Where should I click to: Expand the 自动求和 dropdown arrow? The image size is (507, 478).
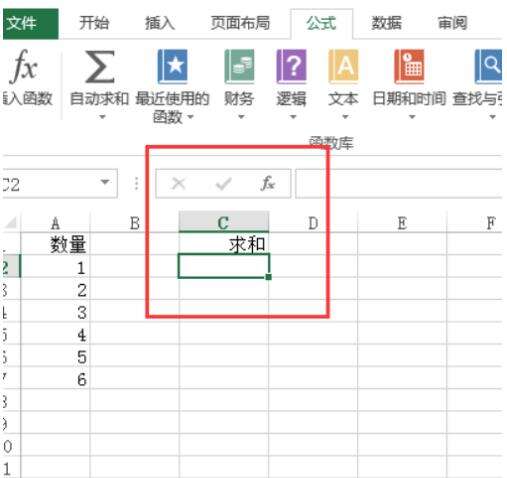pyautogui.click(x=102, y=117)
